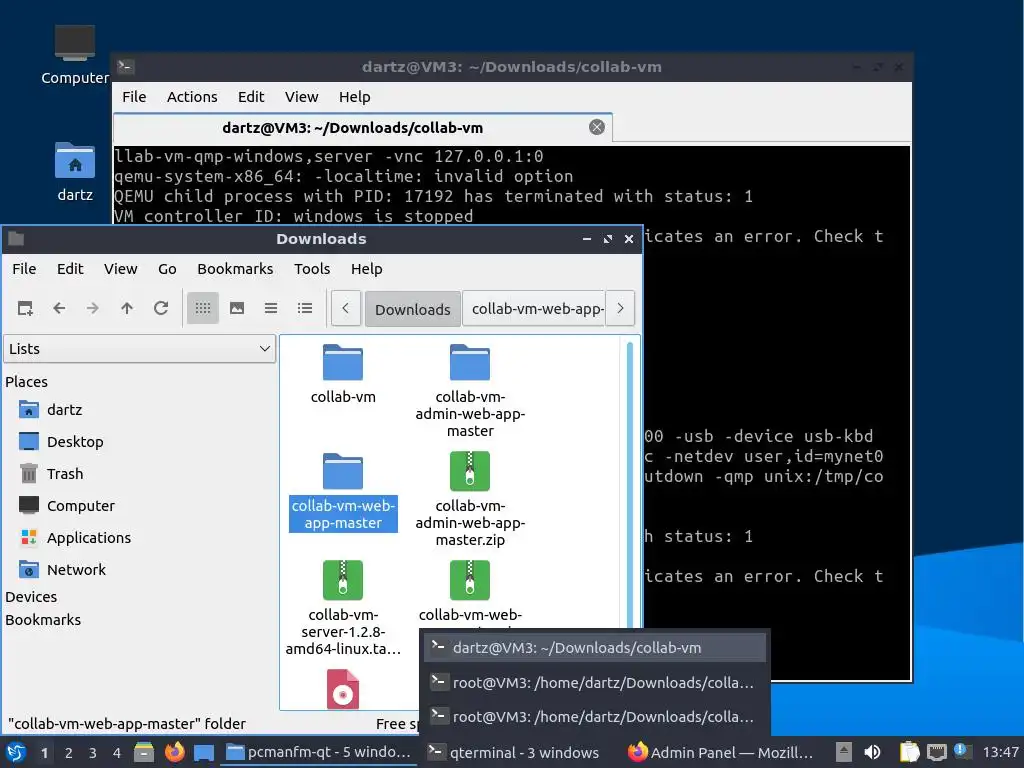
Task: Select the collab-vm-web-app path button
Action: click(534, 309)
